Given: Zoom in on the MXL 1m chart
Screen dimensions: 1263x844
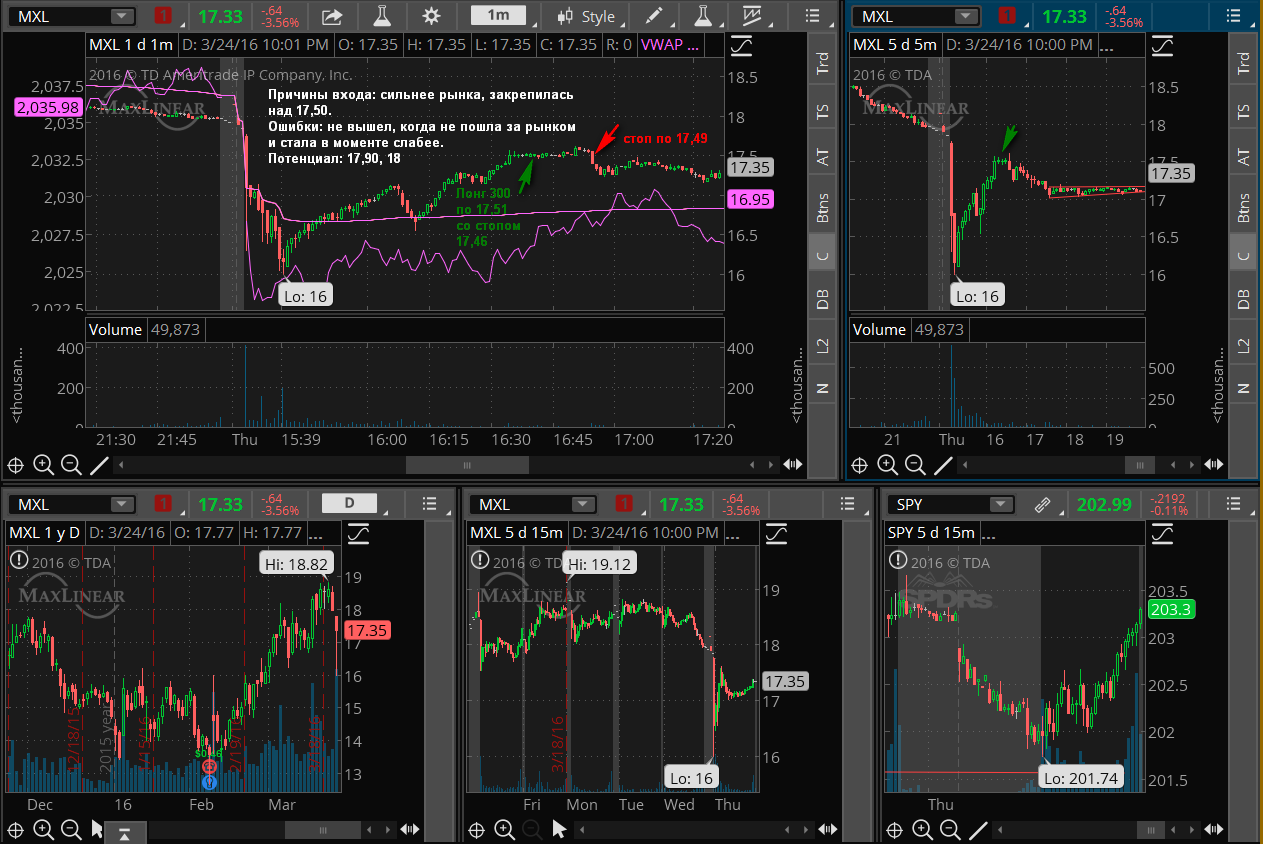Looking at the screenshot, I should (x=43, y=464).
